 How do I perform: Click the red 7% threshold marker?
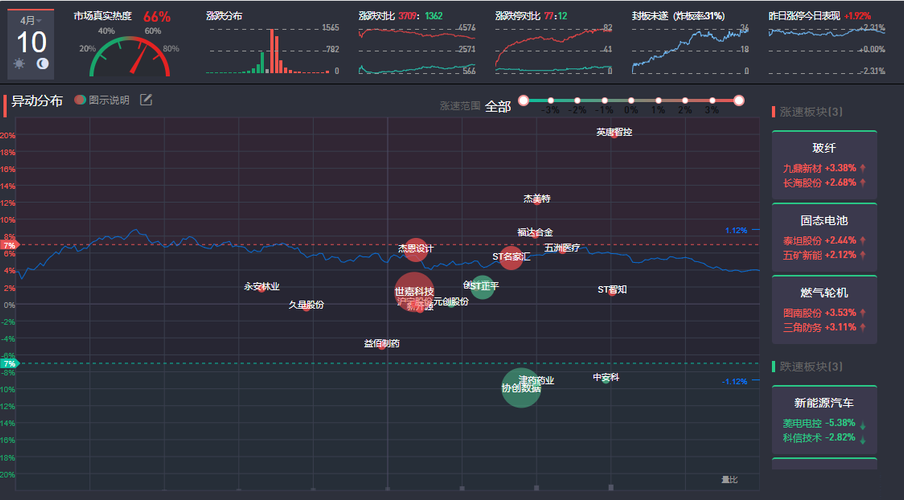tap(10, 245)
